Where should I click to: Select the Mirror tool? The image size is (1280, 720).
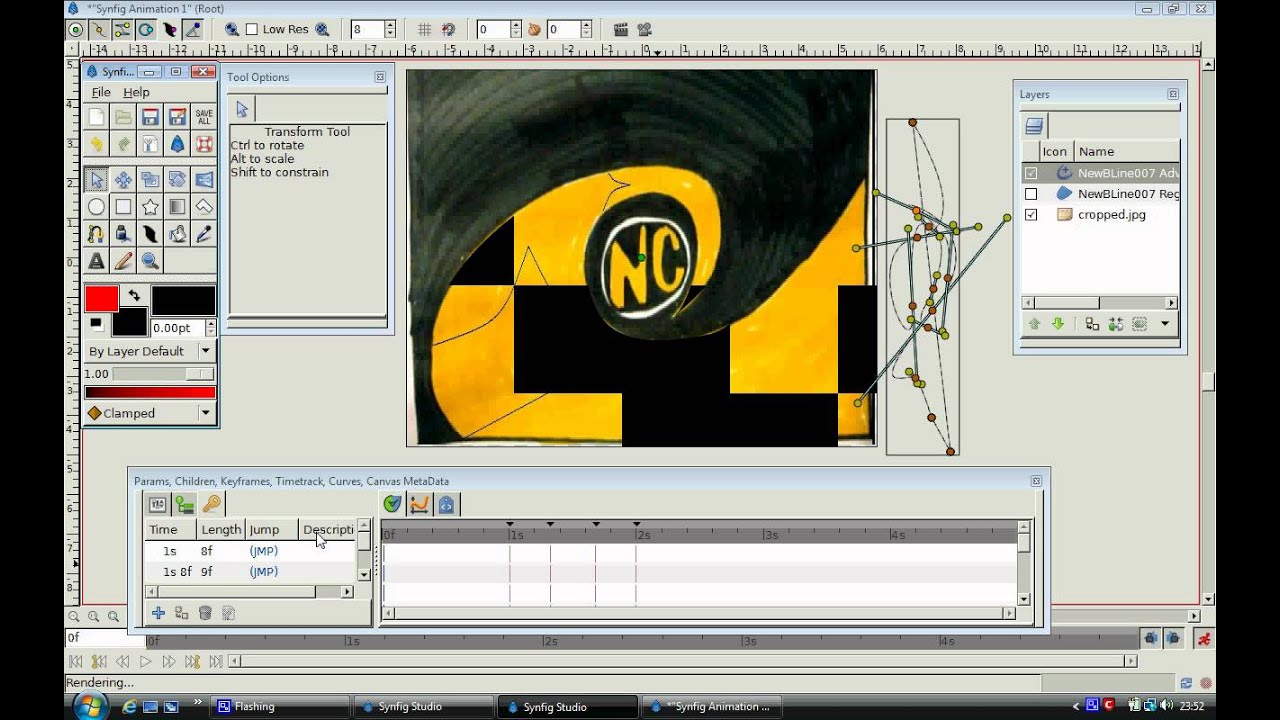point(204,180)
